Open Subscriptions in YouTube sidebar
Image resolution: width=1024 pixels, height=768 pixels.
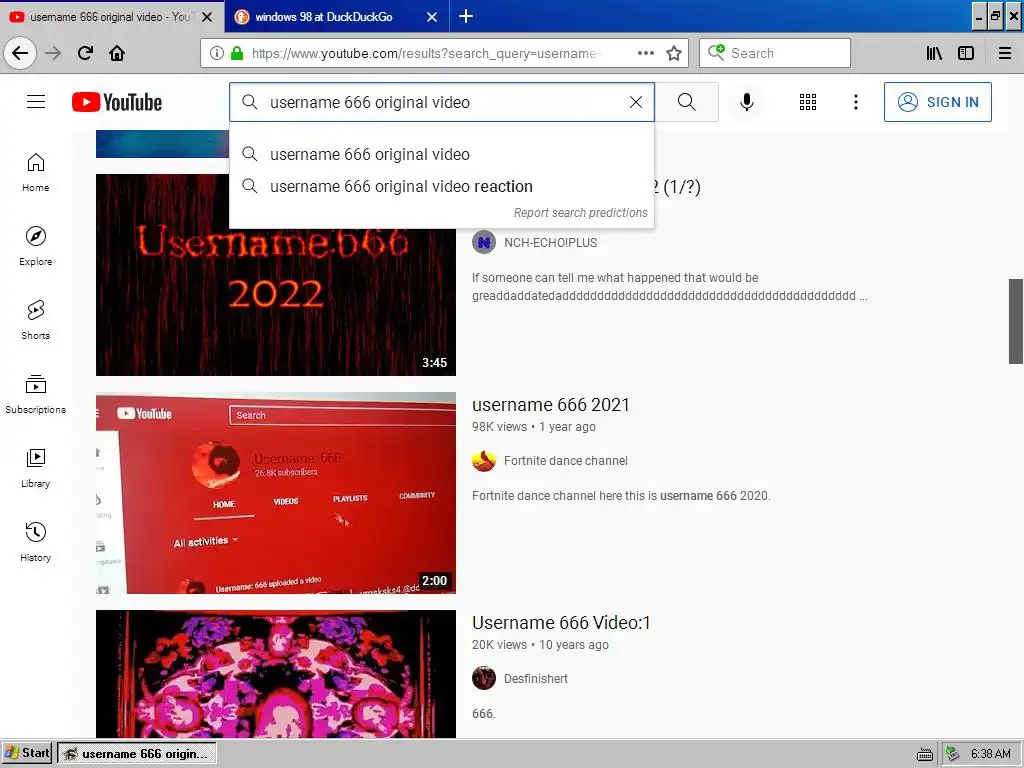pos(36,394)
